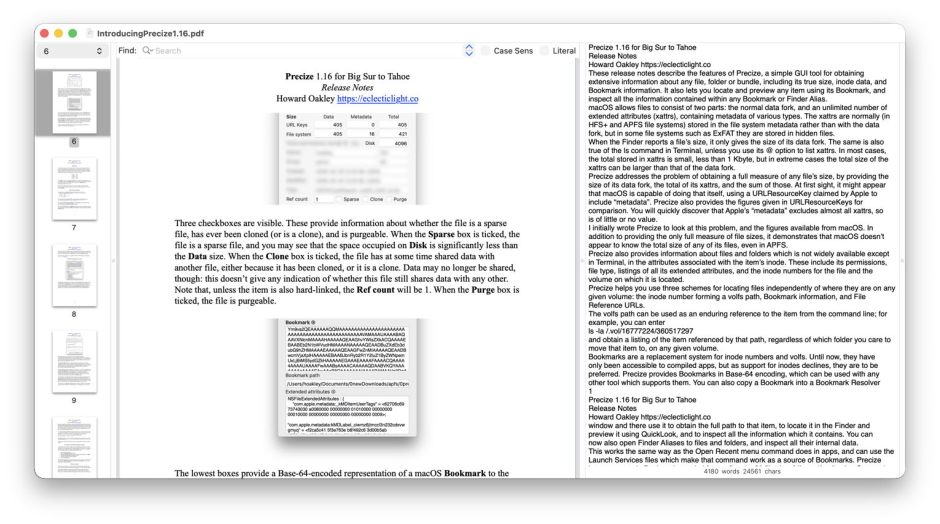Click the first 'Howard Oakley https://eclecticlight.co' line in text pane
The height and width of the screenshot is (524, 940).
click(649, 65)
